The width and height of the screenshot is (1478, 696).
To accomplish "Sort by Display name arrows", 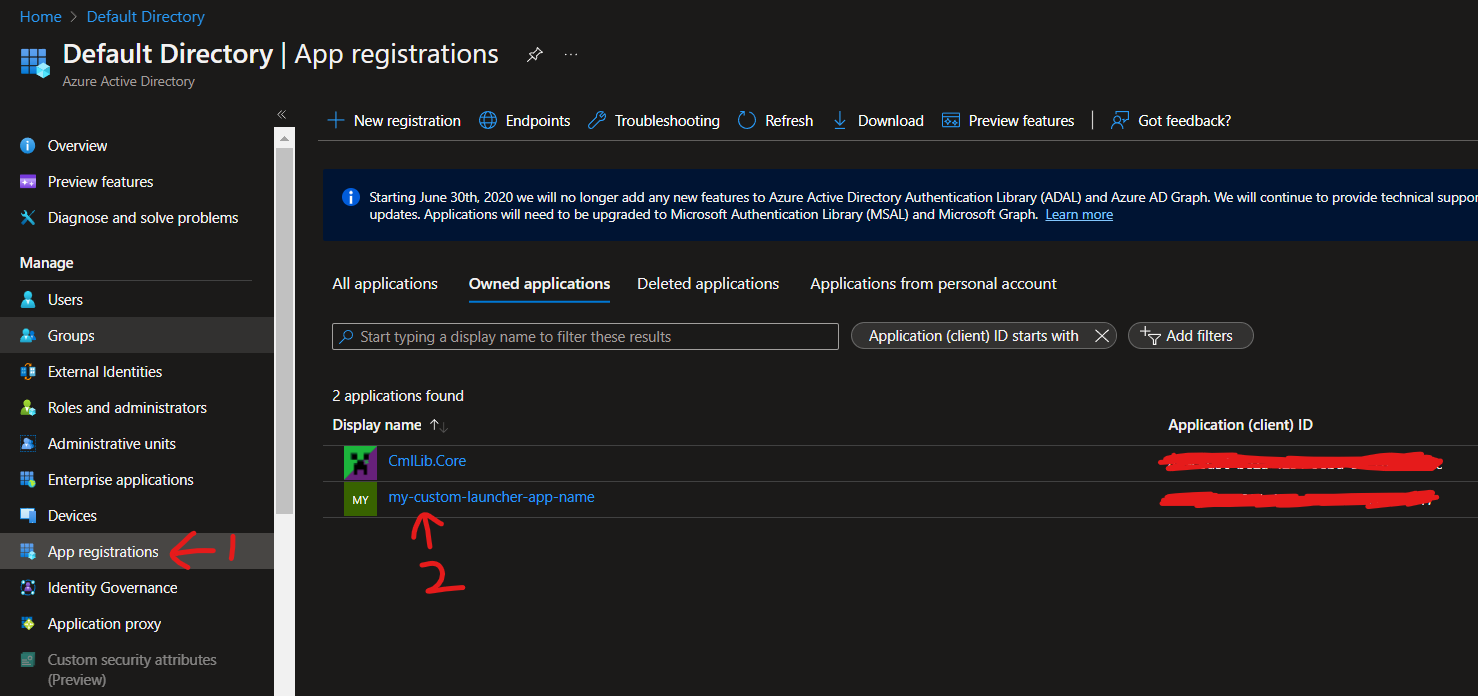I will point(438,425).
